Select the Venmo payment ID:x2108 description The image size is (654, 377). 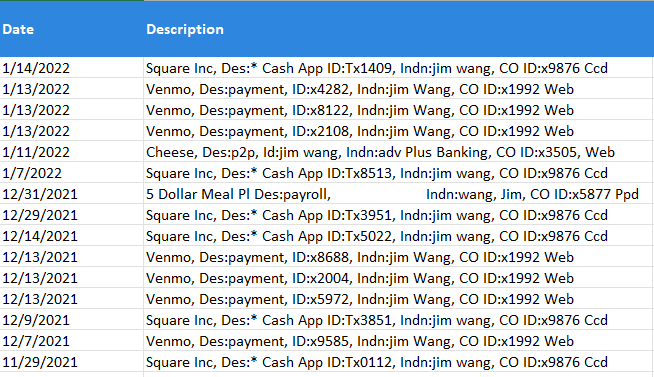[398, 131]
